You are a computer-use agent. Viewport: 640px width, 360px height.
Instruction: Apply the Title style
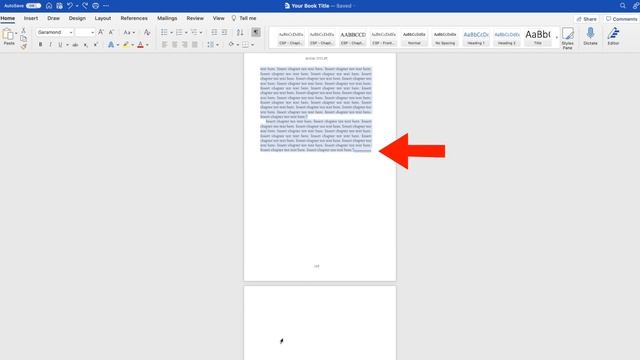coord(538,38)
